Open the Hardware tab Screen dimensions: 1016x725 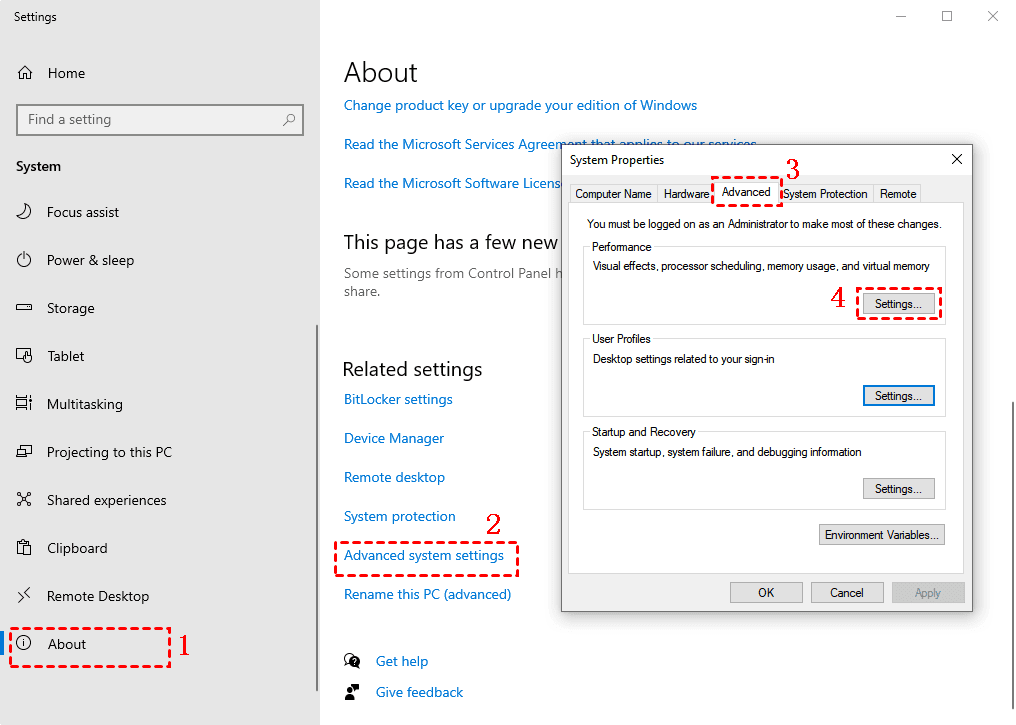point(686,193)
